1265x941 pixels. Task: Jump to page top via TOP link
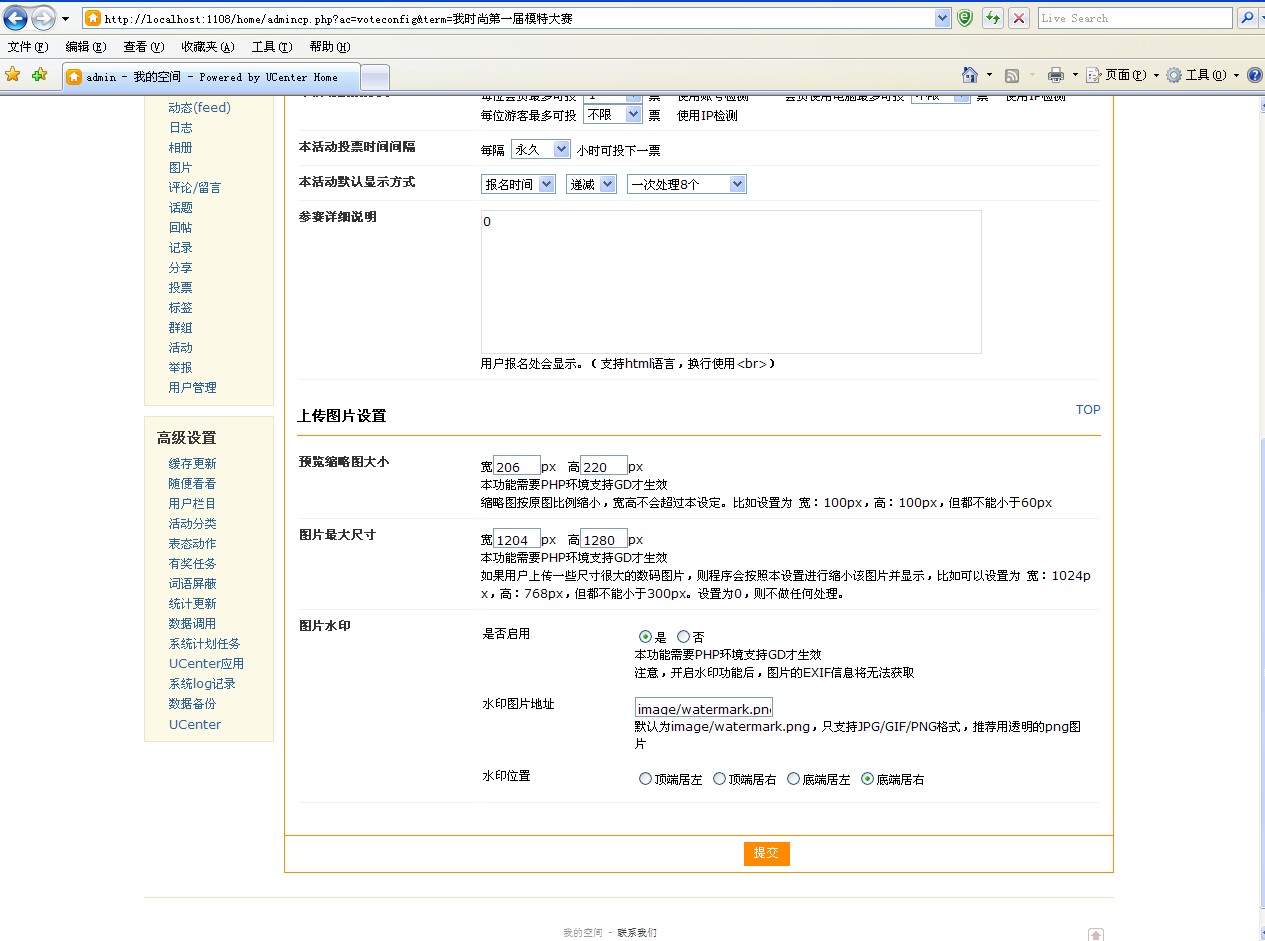(1088, 410)
